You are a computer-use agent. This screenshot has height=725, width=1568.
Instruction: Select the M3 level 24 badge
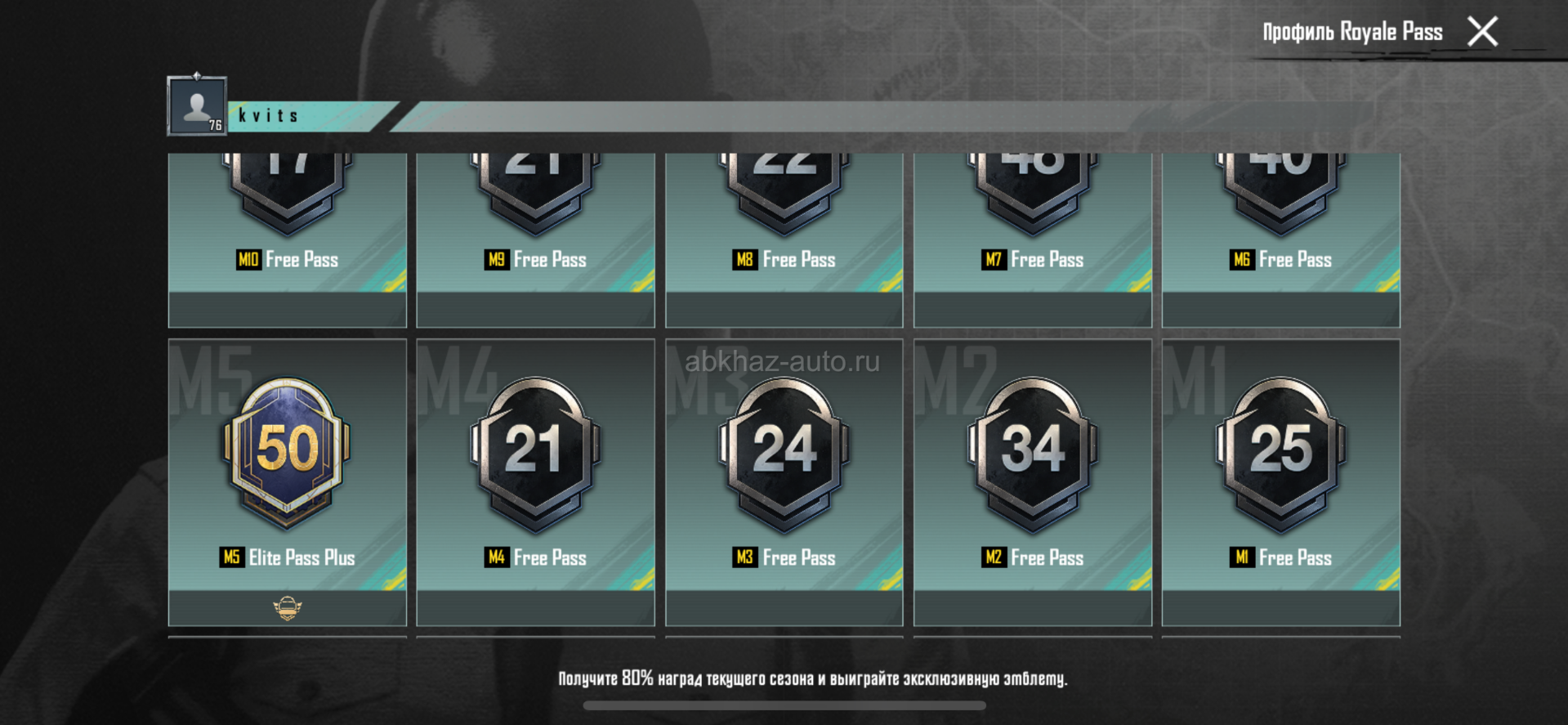tap(784, 454)
